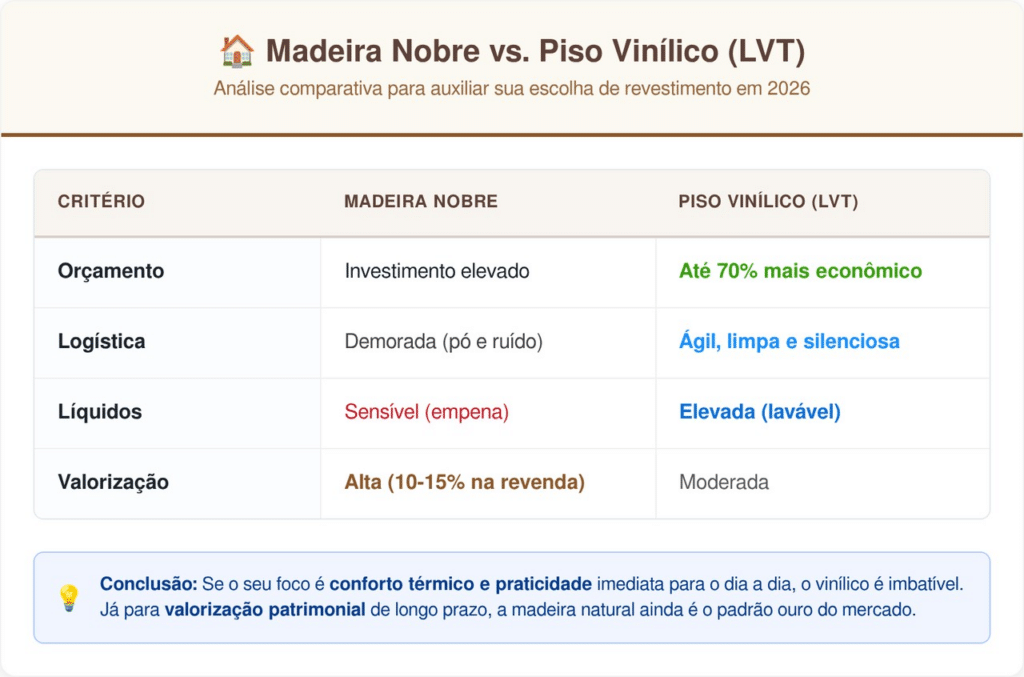Click the lightbulb icon beside Conclusão
1024x677 pixels.
click(69, 597)
